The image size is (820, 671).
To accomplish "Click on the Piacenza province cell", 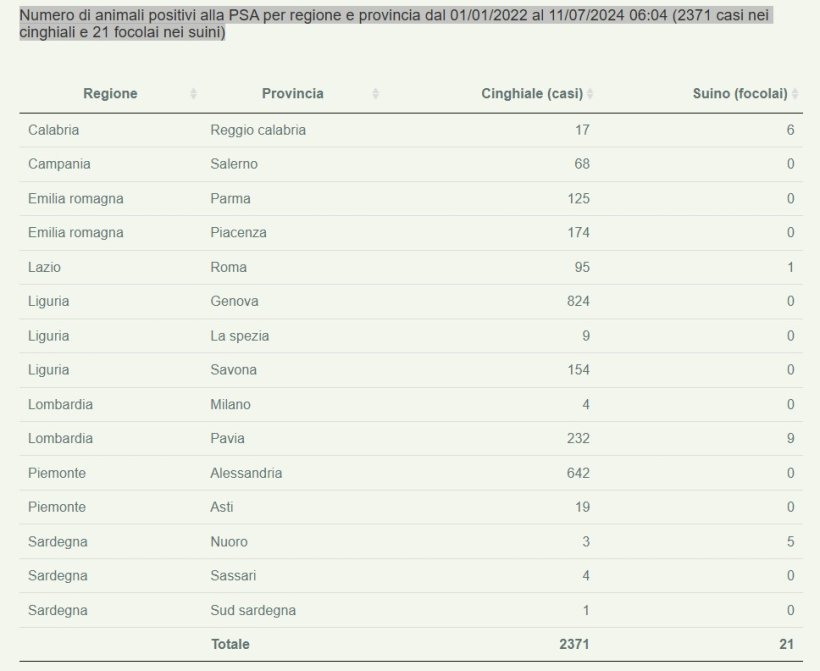I will (238, 233).
